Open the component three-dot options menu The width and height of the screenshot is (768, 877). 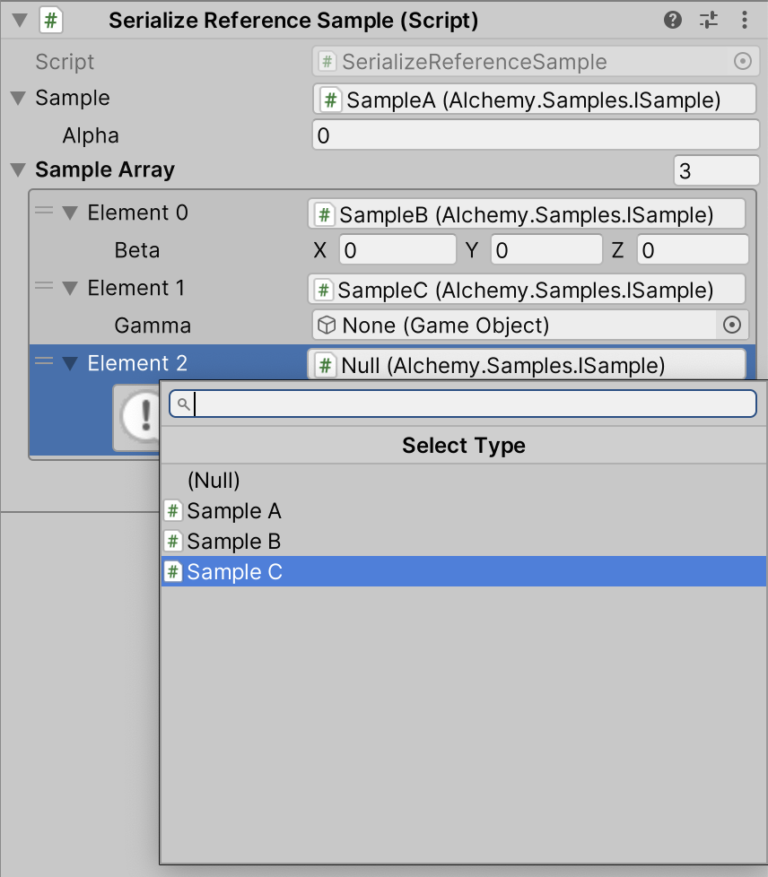click(x=744, y=20)
